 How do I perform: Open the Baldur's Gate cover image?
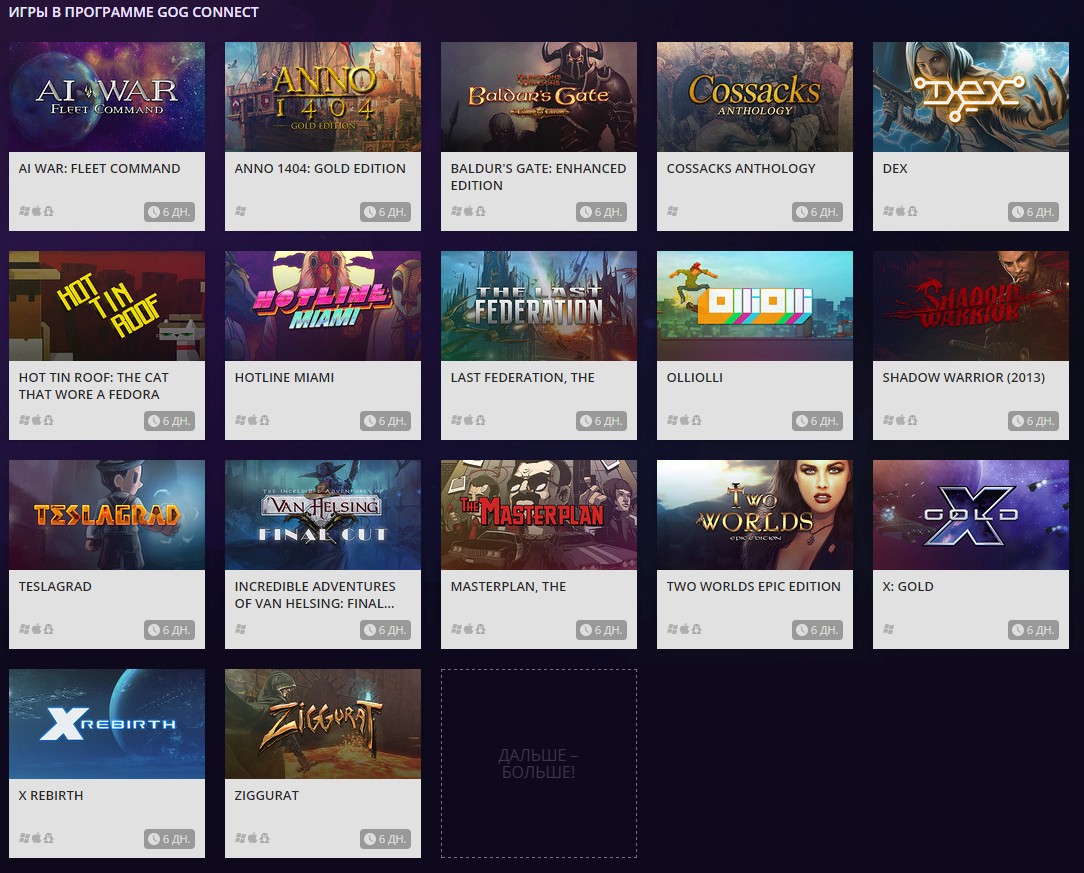[x=539, y=97]
